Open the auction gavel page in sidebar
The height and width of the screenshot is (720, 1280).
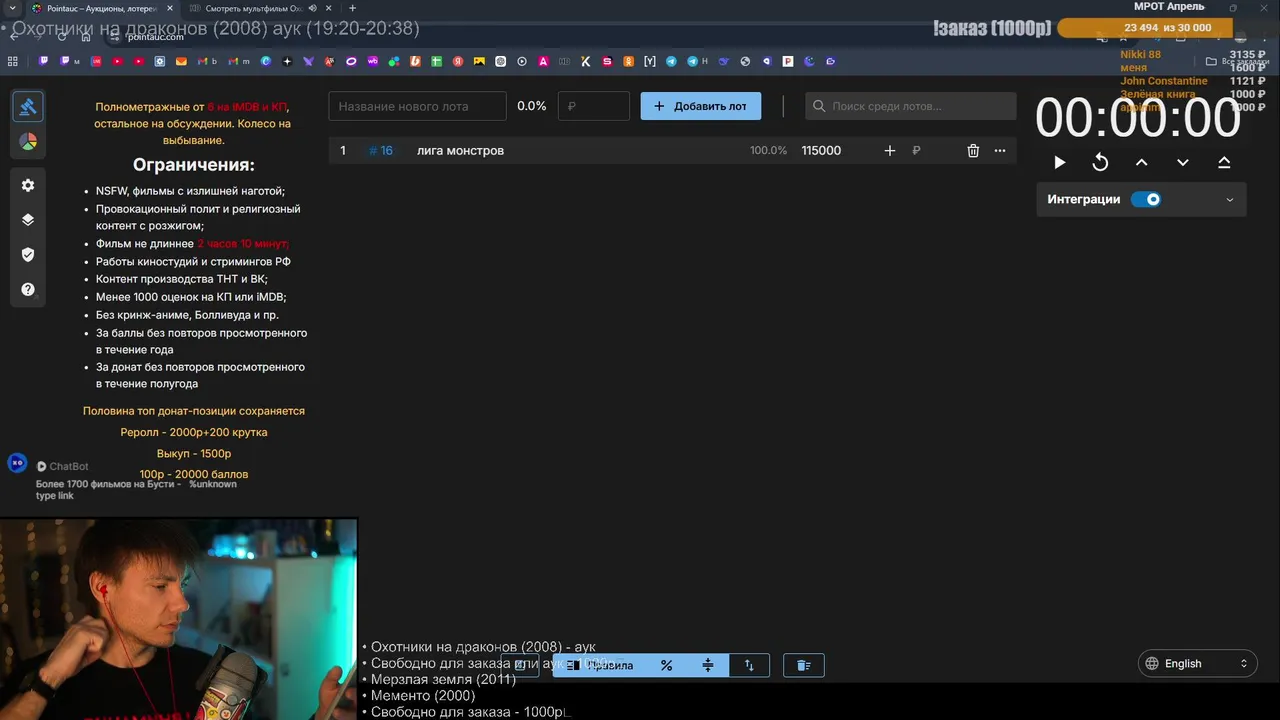click(x=28, y=106)
